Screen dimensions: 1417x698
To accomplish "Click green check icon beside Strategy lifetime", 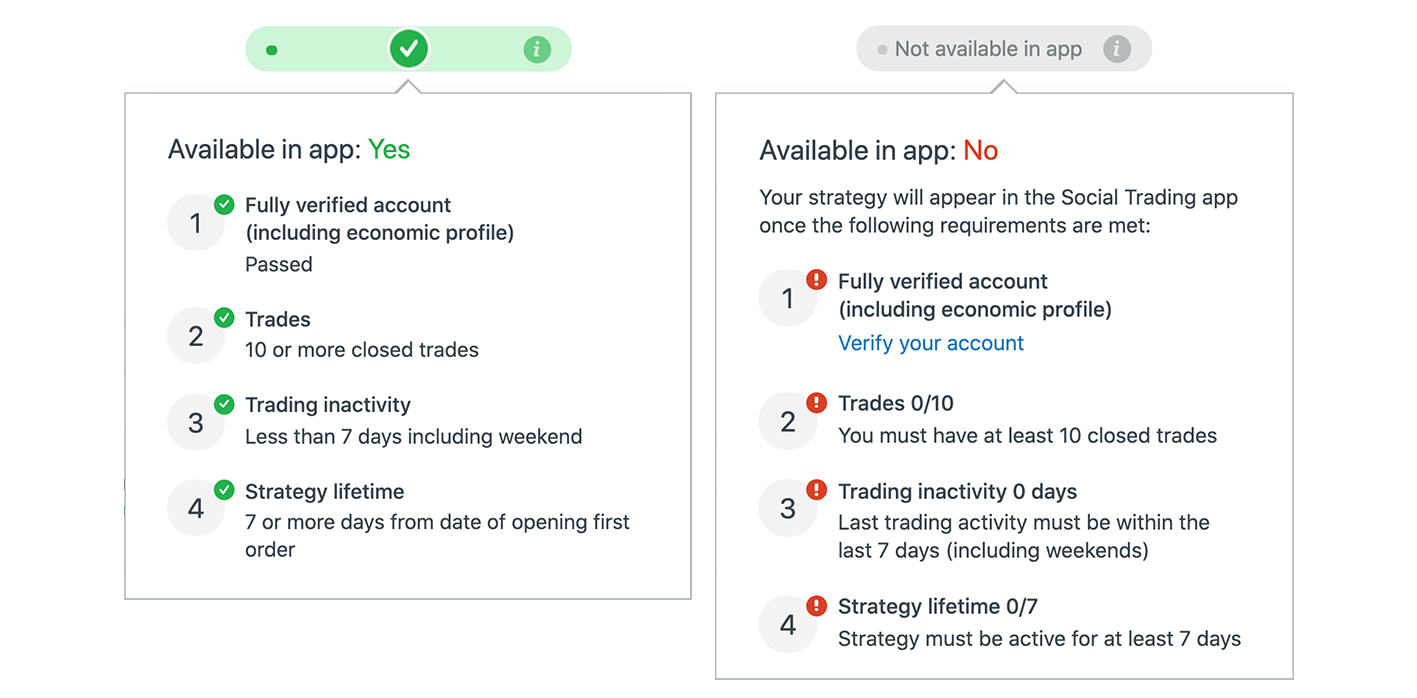I will [x=225, y=490].
